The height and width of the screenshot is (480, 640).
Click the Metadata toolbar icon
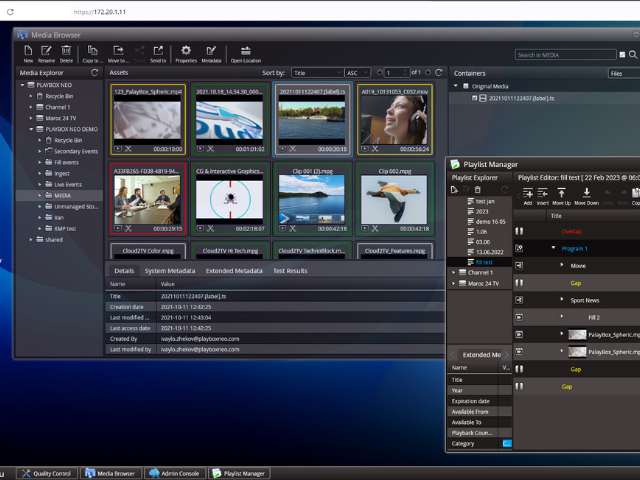point(211,50)
